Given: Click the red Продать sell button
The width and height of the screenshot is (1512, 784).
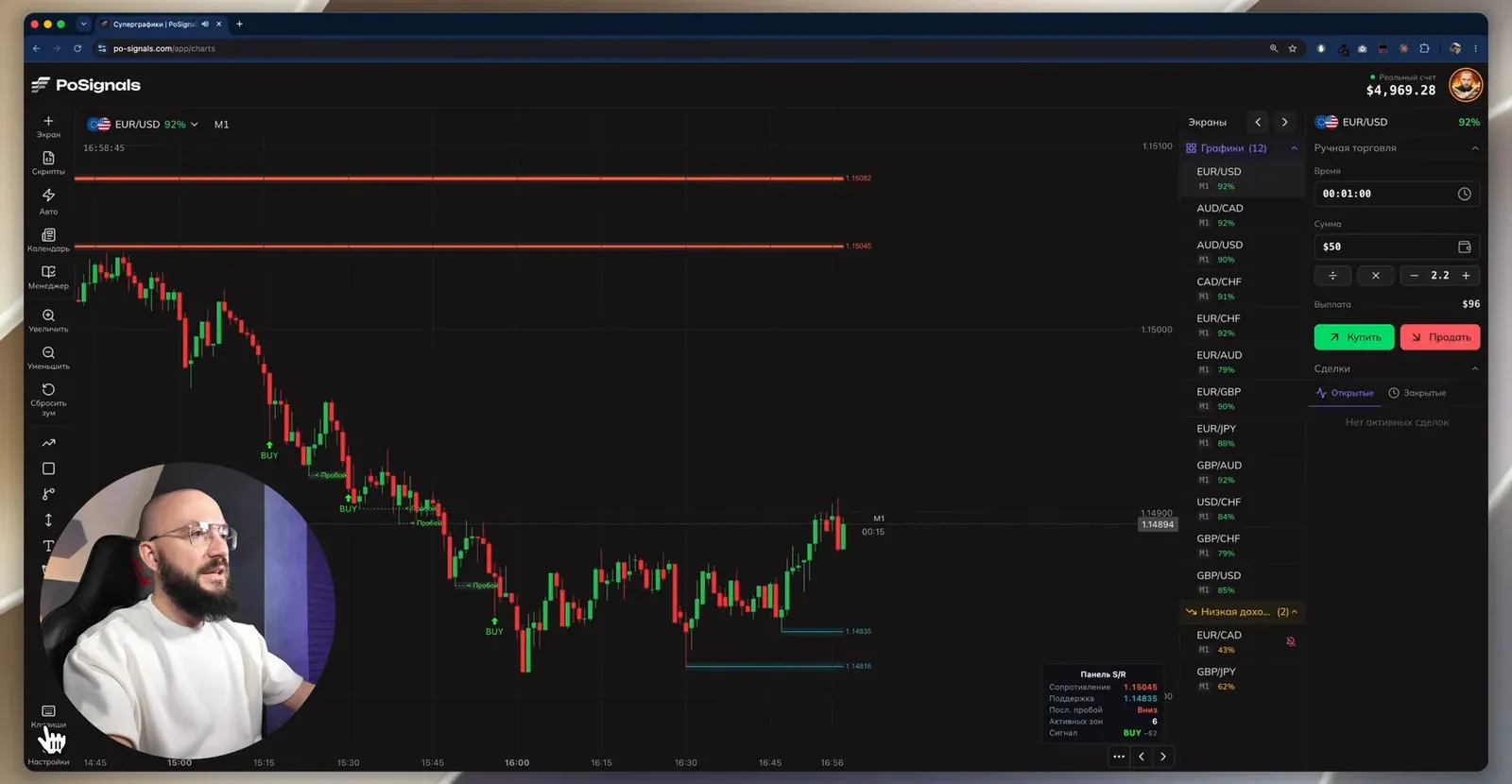Looking at the screenshot, I should pyautogui.click(x=1439, y=337).
